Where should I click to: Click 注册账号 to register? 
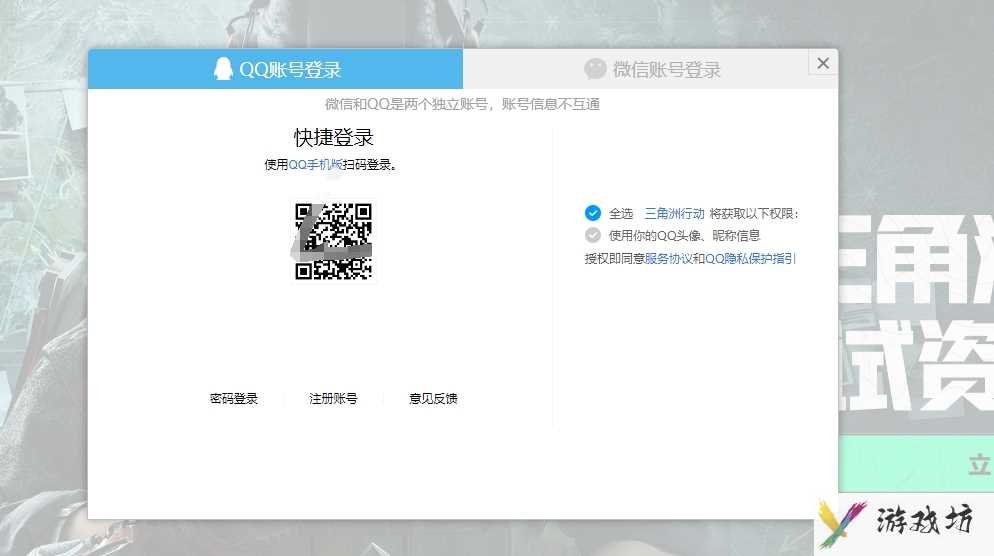click(333, 398)
